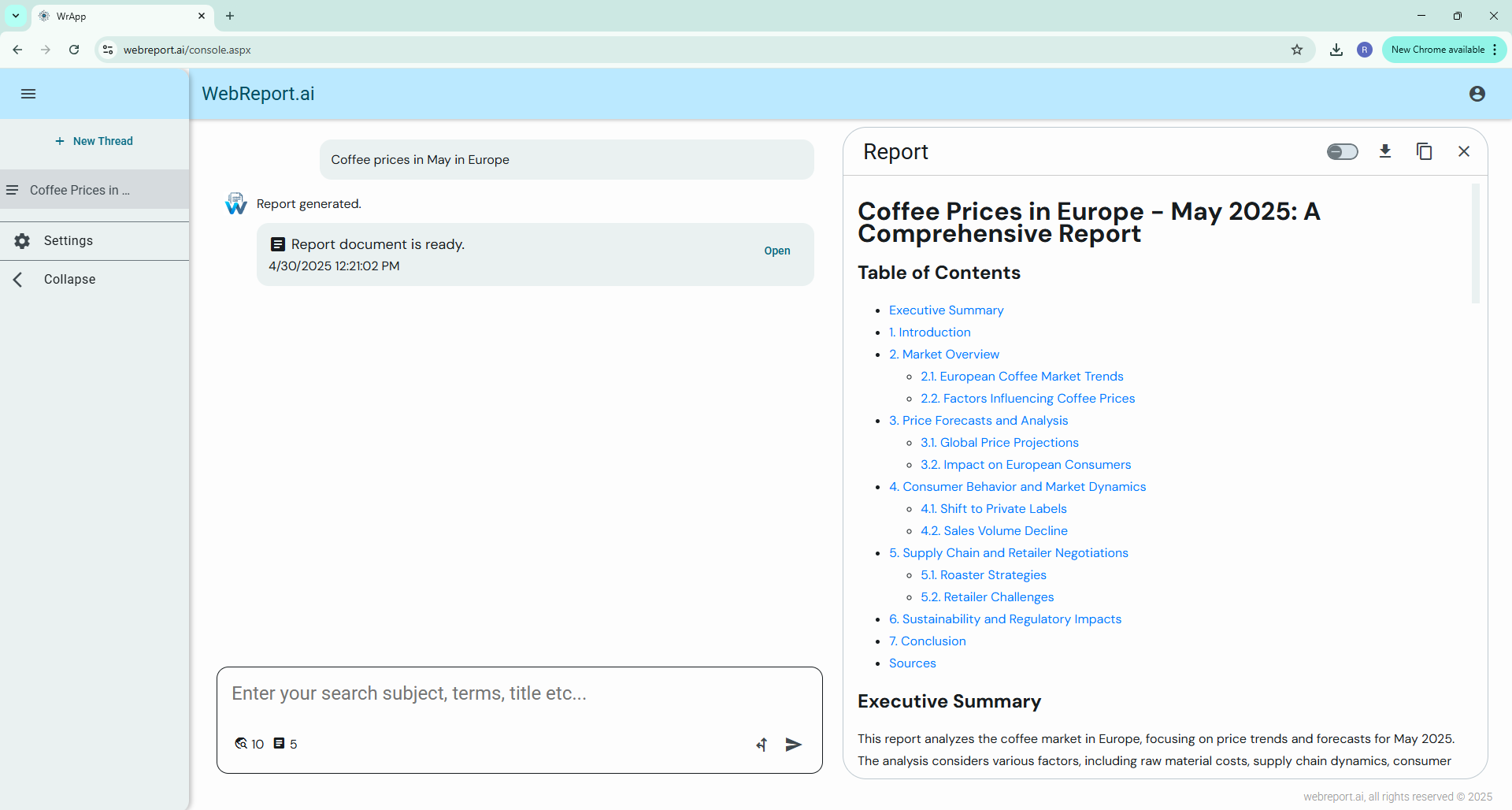Open 4.1. Shift to Private Labels
This screenshot has height=810, width=1512.
coord(993,509)
